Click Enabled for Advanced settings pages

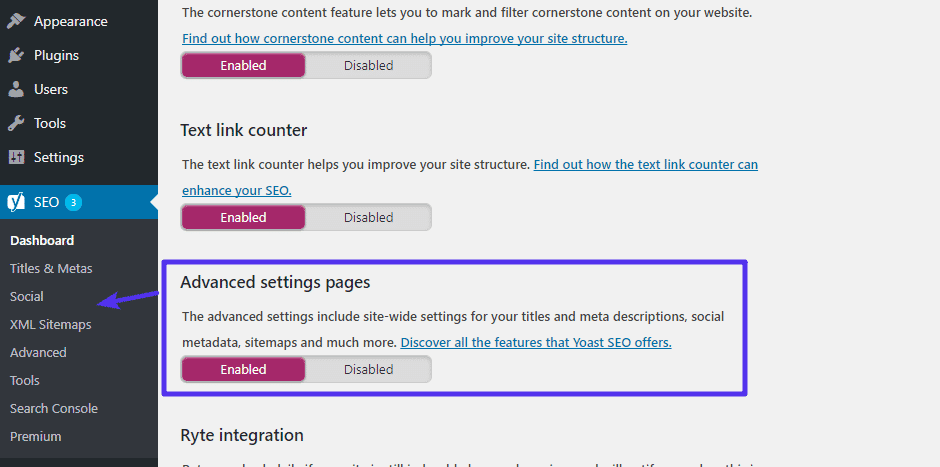[243, 370]
